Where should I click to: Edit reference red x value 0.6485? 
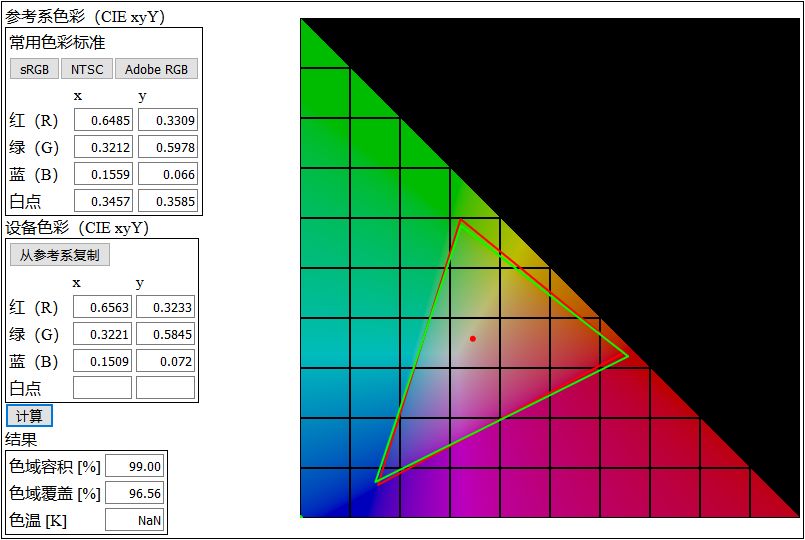(x=103, y=120)
